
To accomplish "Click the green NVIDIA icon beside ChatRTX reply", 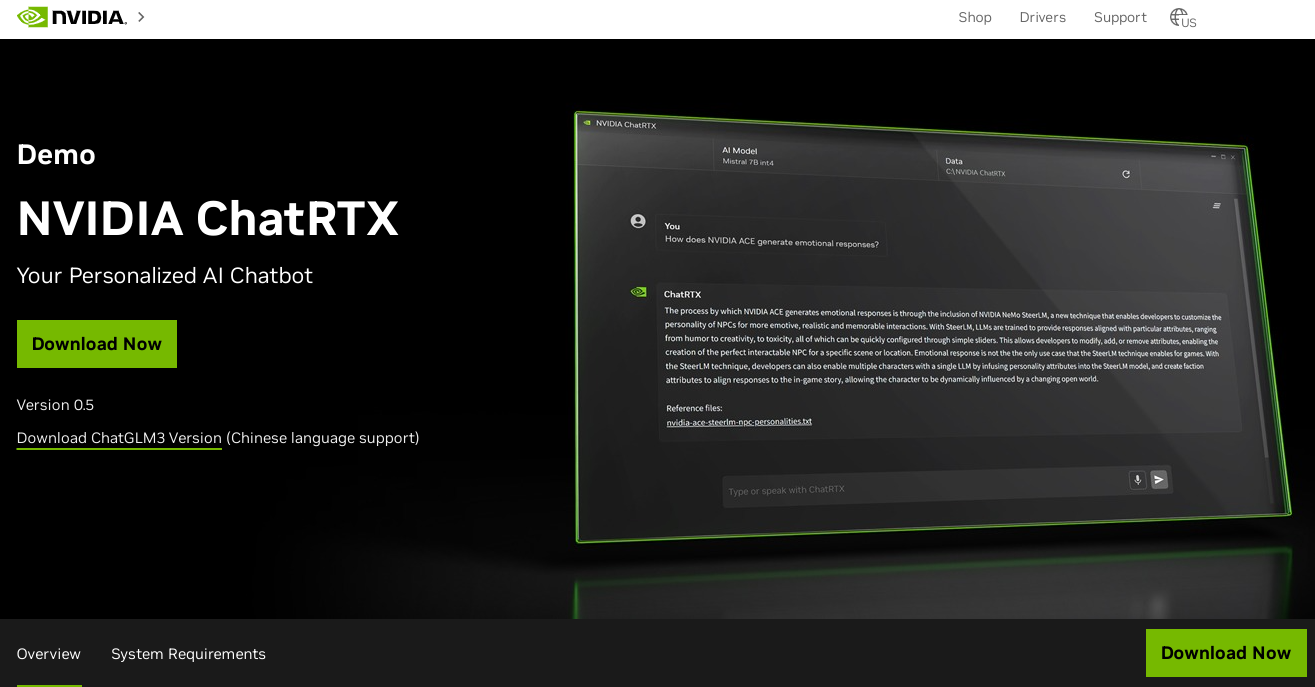I will tap(638, 292).
